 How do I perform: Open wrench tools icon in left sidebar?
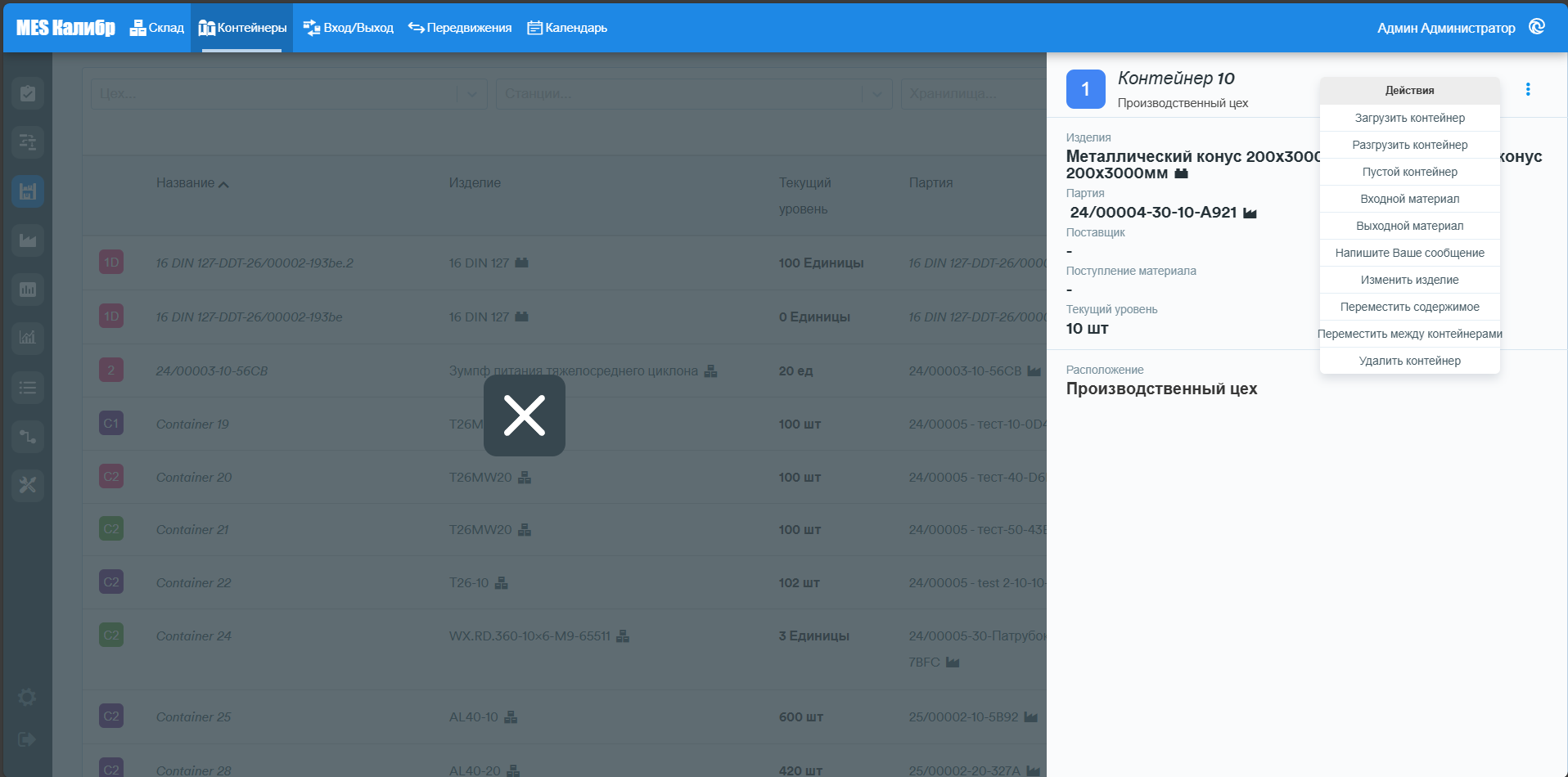click(x=28, y=485)
